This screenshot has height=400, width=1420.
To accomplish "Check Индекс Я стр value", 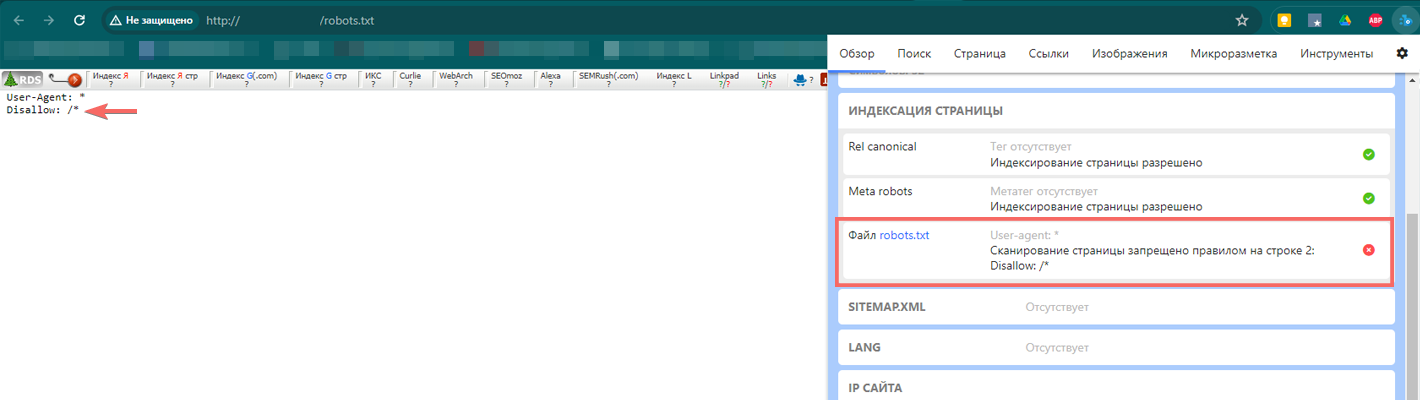I will click(x=172, y=80).
